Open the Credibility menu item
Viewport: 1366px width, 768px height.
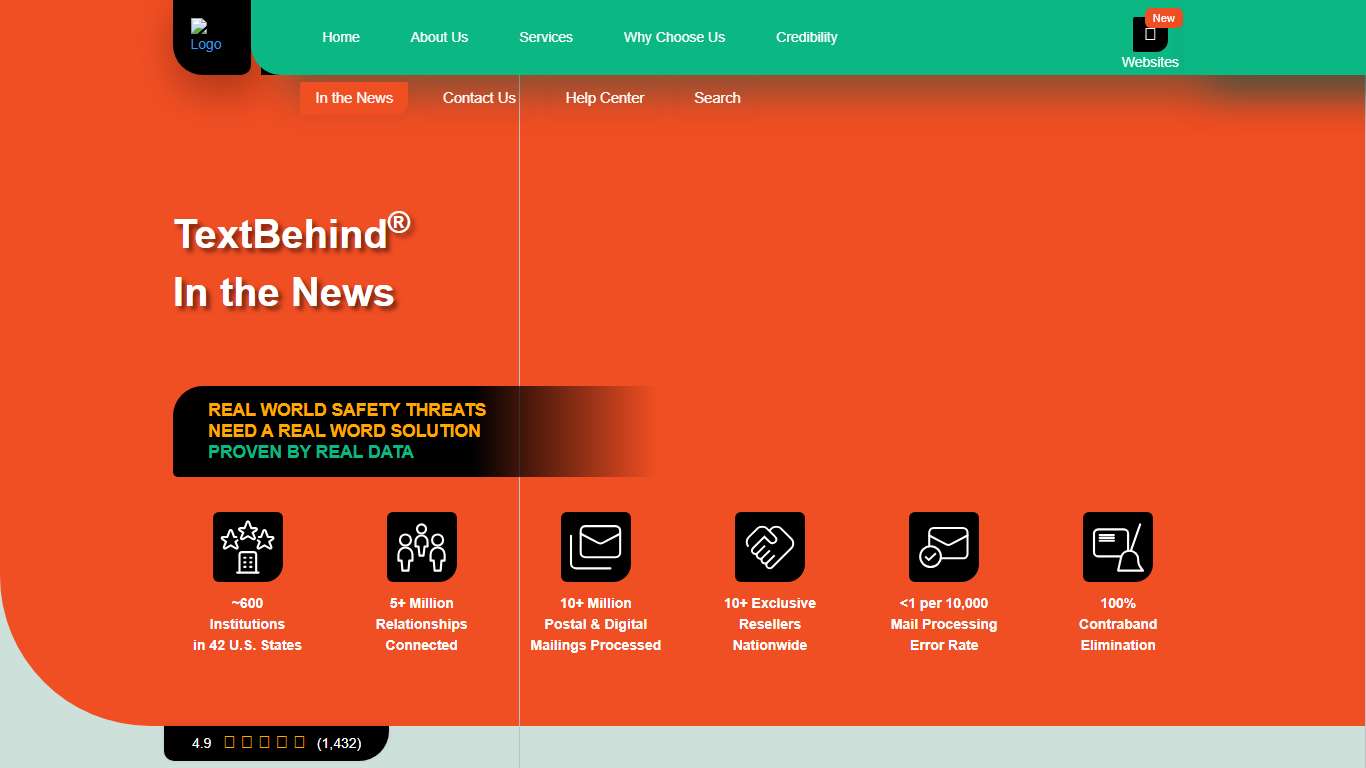pyautogui.click(x=807, y=37)
